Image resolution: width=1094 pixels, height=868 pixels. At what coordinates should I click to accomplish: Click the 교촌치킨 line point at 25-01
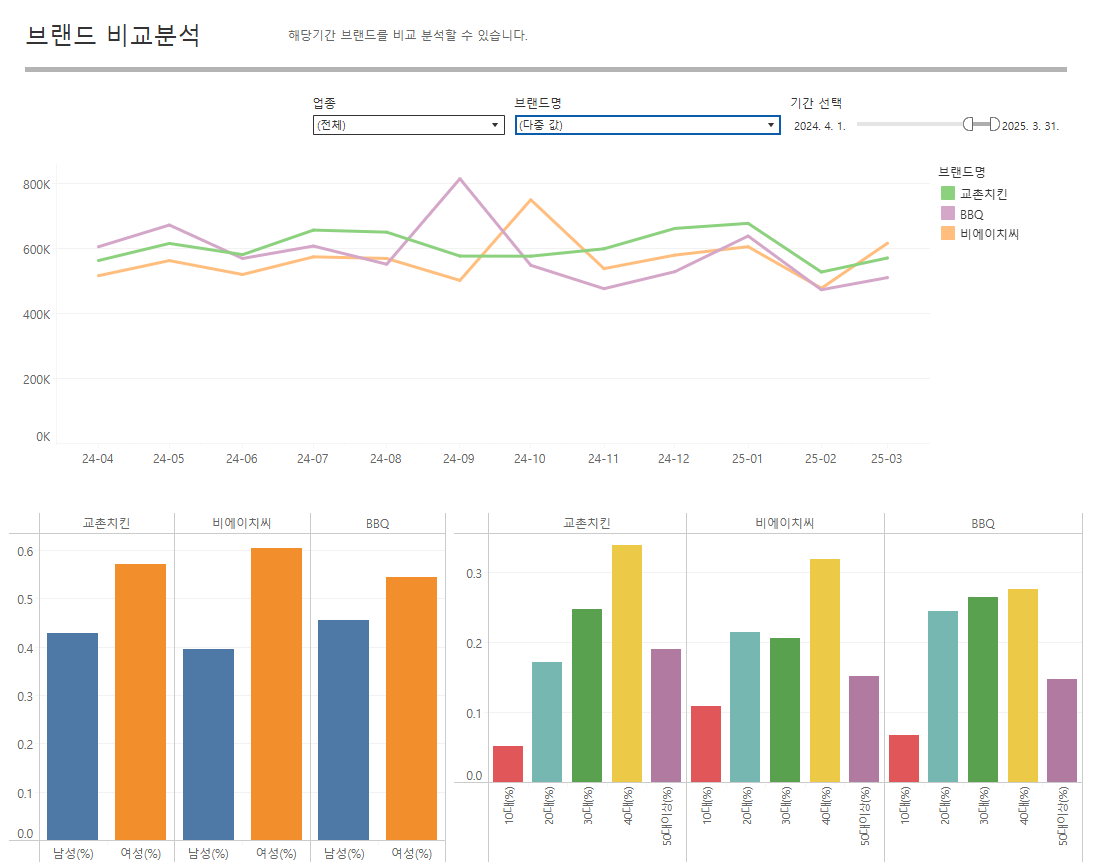[748, 223]
